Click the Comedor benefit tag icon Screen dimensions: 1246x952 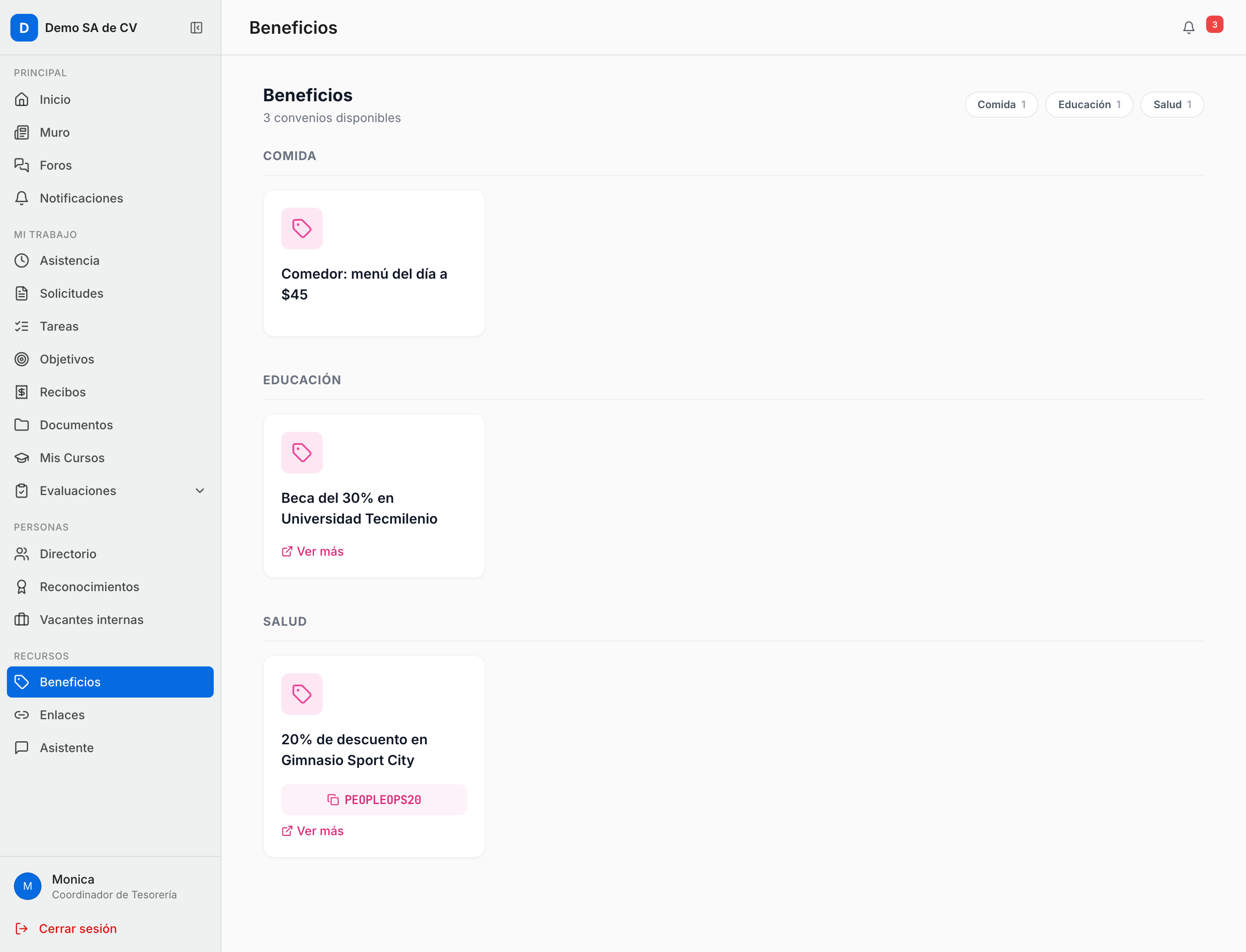(302, 228)
